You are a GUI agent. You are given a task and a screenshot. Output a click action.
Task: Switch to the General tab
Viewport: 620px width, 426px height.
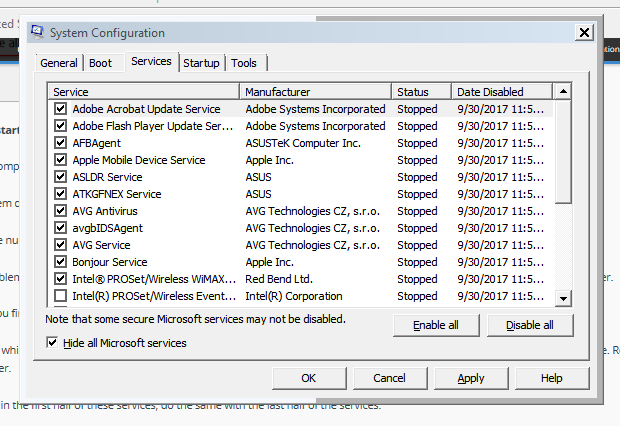59,63
